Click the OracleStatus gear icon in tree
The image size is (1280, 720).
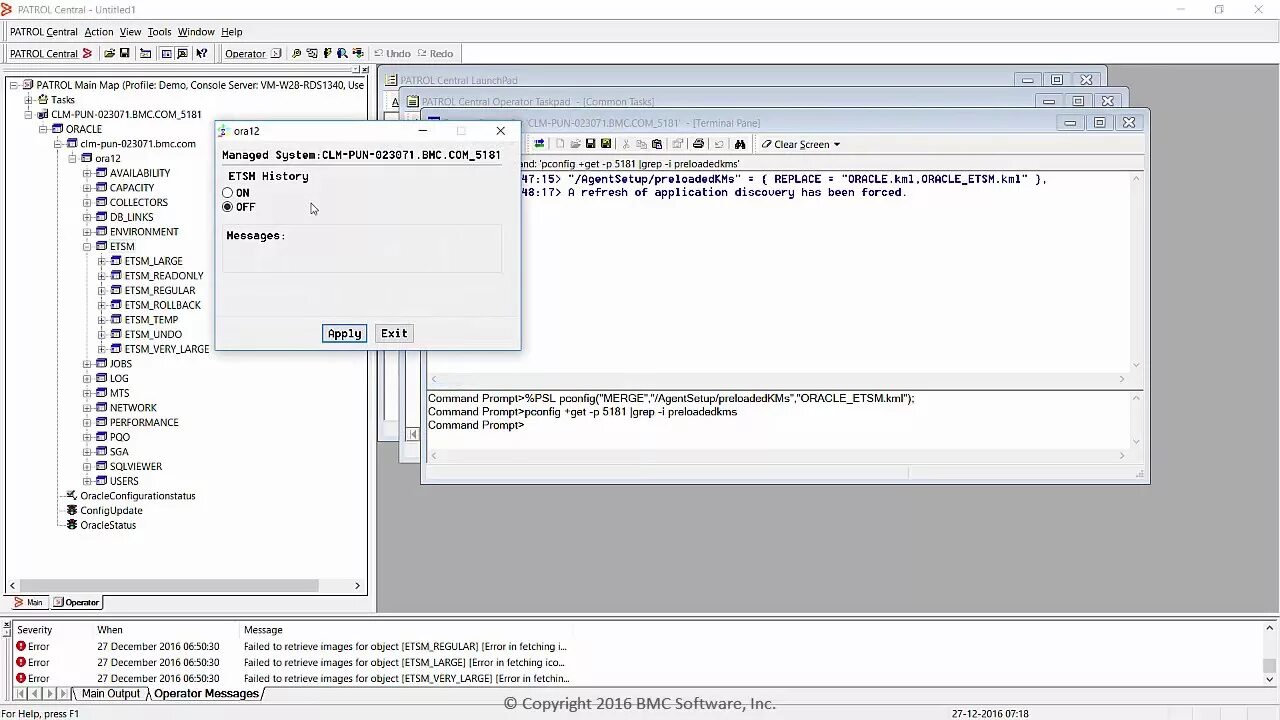pos(72,525)
